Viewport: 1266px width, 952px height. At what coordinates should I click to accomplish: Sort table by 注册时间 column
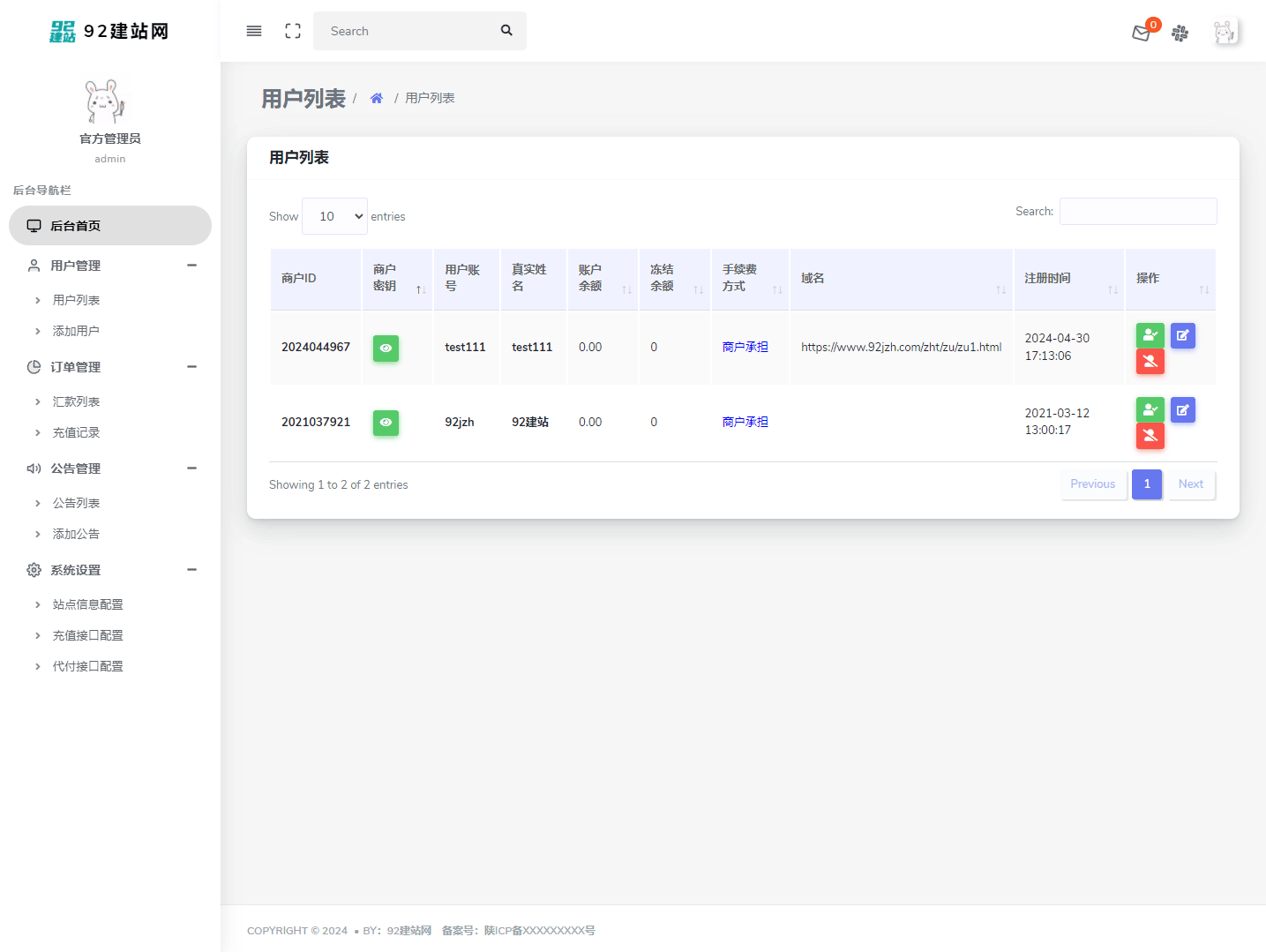point(1068,279)
